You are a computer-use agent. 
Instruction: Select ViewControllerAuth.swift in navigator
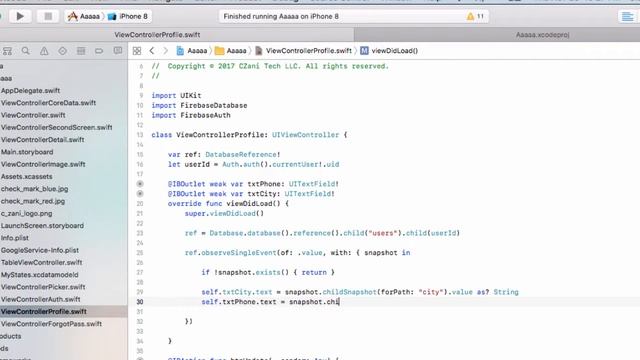(40, 299)
